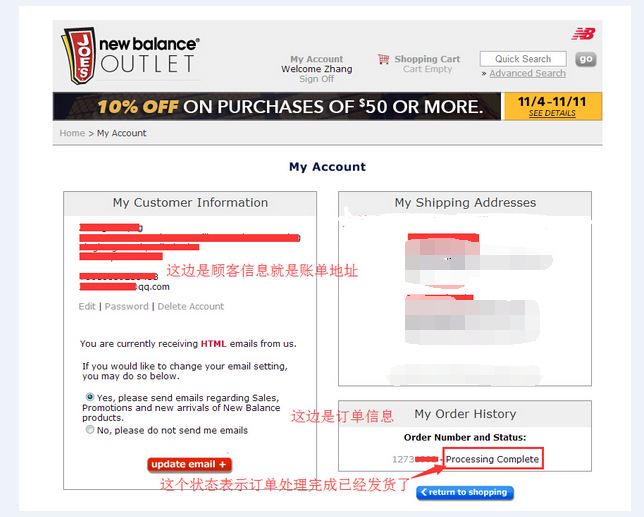
Task: Click the Sign Off link
Action: point(317,79)
